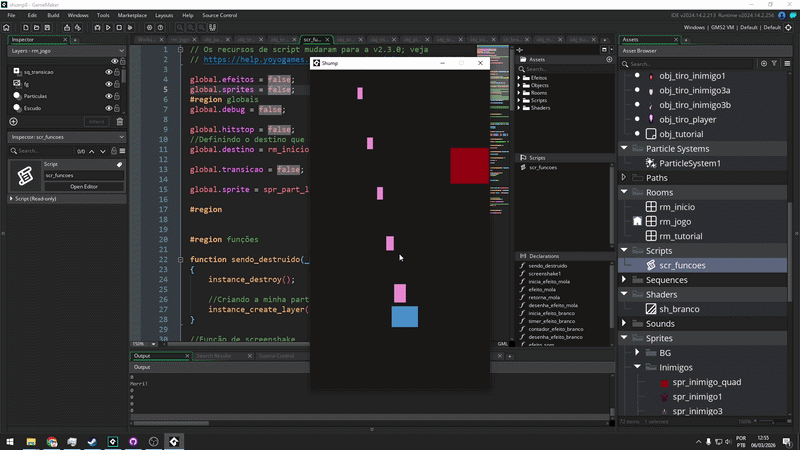This screenshot has height=450, width=800.
Task: Click the move-arrows icon above the Assets mini-panel
Action: click(519, 50)
